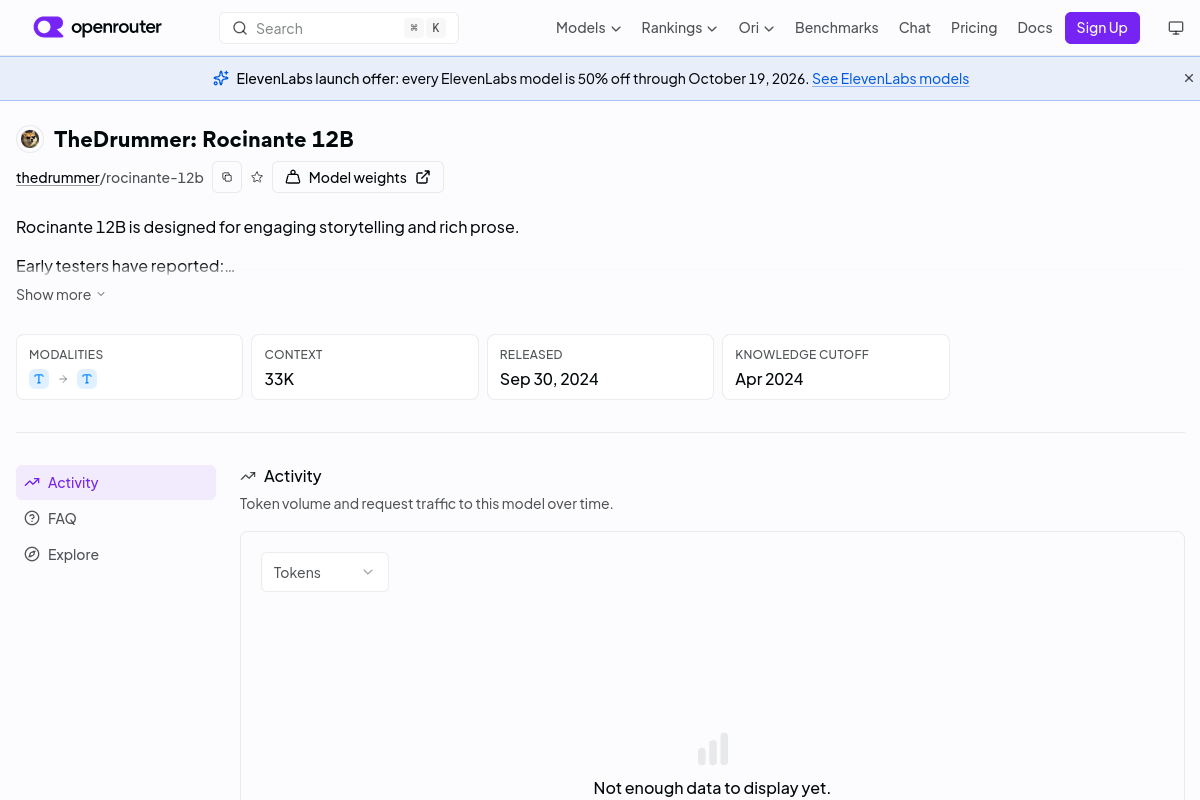The width and height of the screenshot is (1200, 800).
Task: Click the sparkle icon in the ElevenLabs banner
Action: (x=221, y=78)
